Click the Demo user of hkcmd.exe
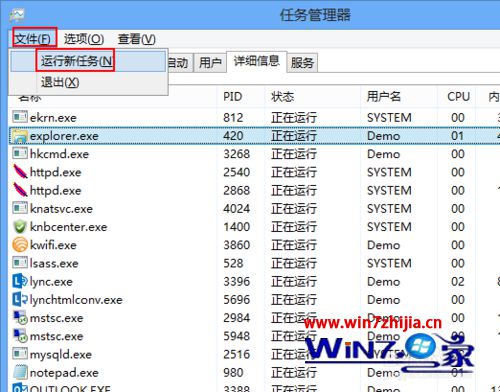 coord(383,154)
